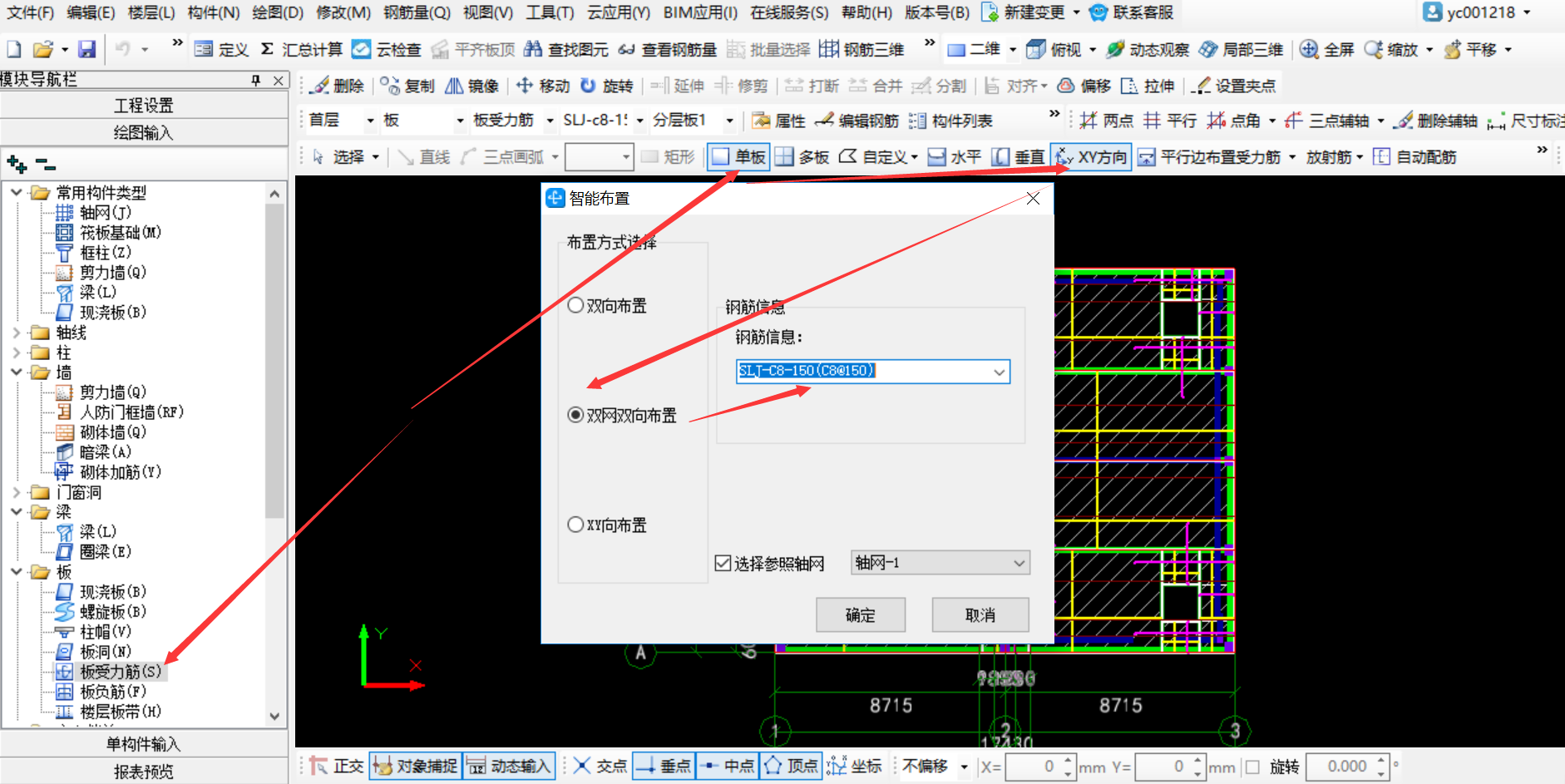
Task: Click 设置夹点 tool
Action: pyautogui.click(x=1233, y=86)
